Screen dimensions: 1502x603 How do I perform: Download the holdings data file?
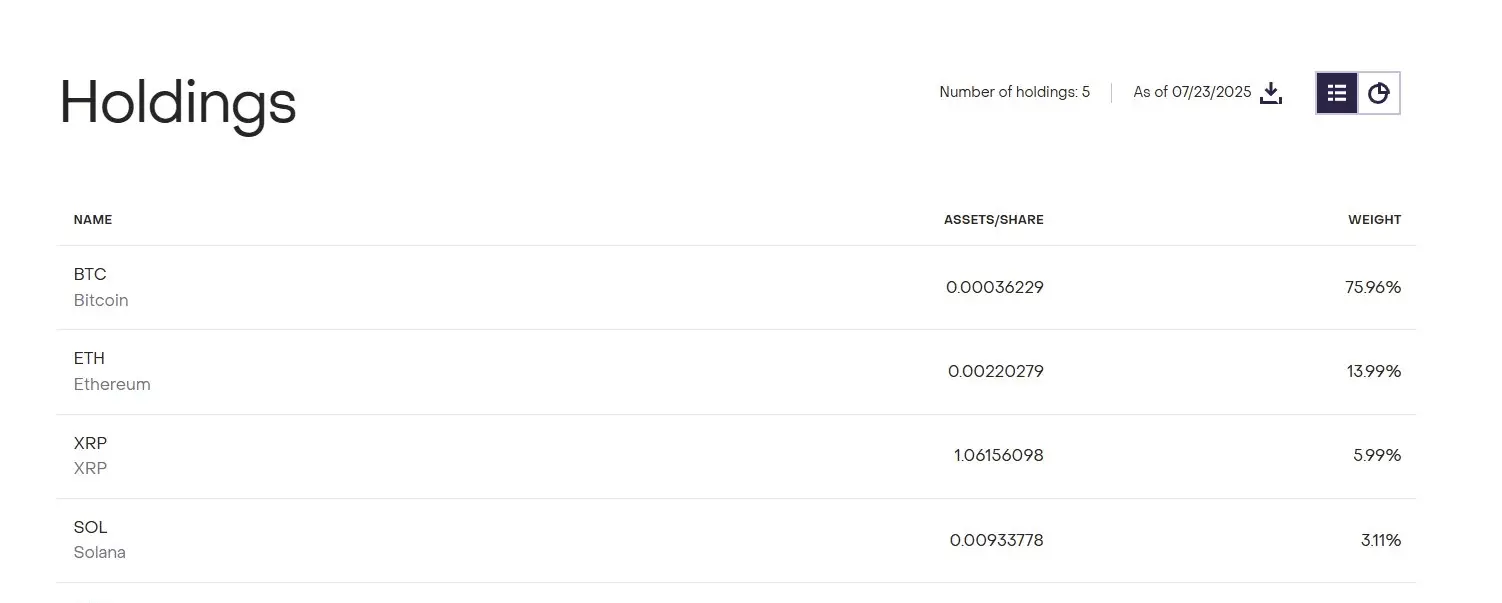1271,93
